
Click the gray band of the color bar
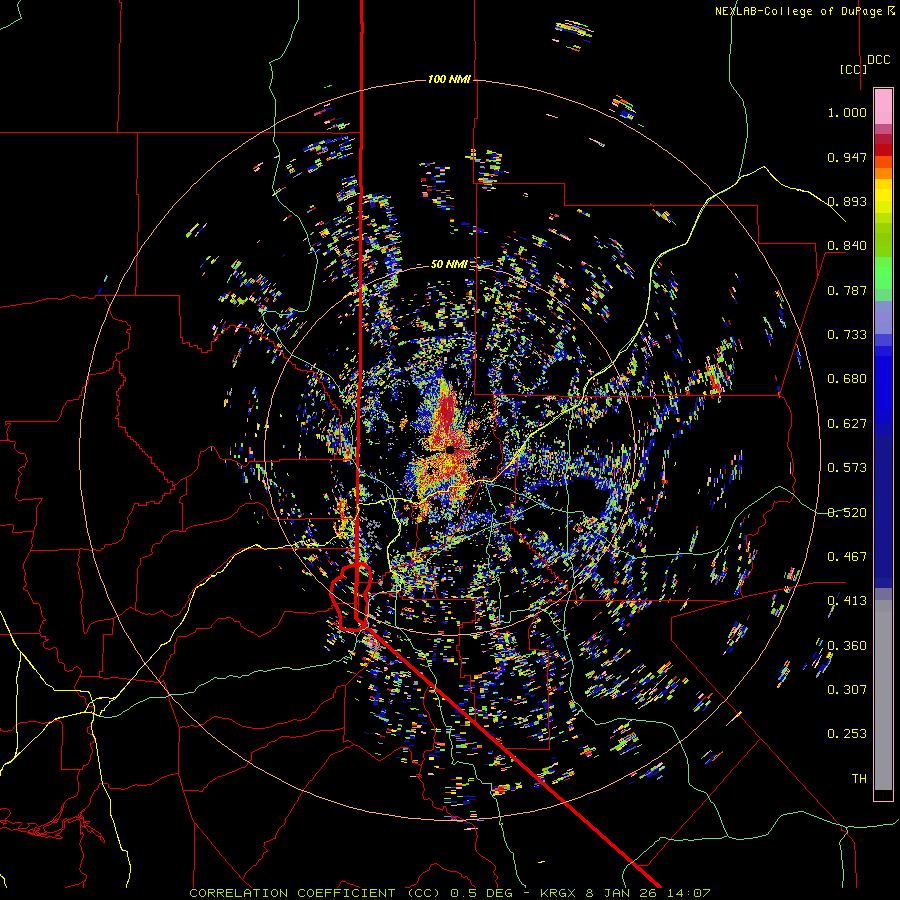[x=883, y=695]
